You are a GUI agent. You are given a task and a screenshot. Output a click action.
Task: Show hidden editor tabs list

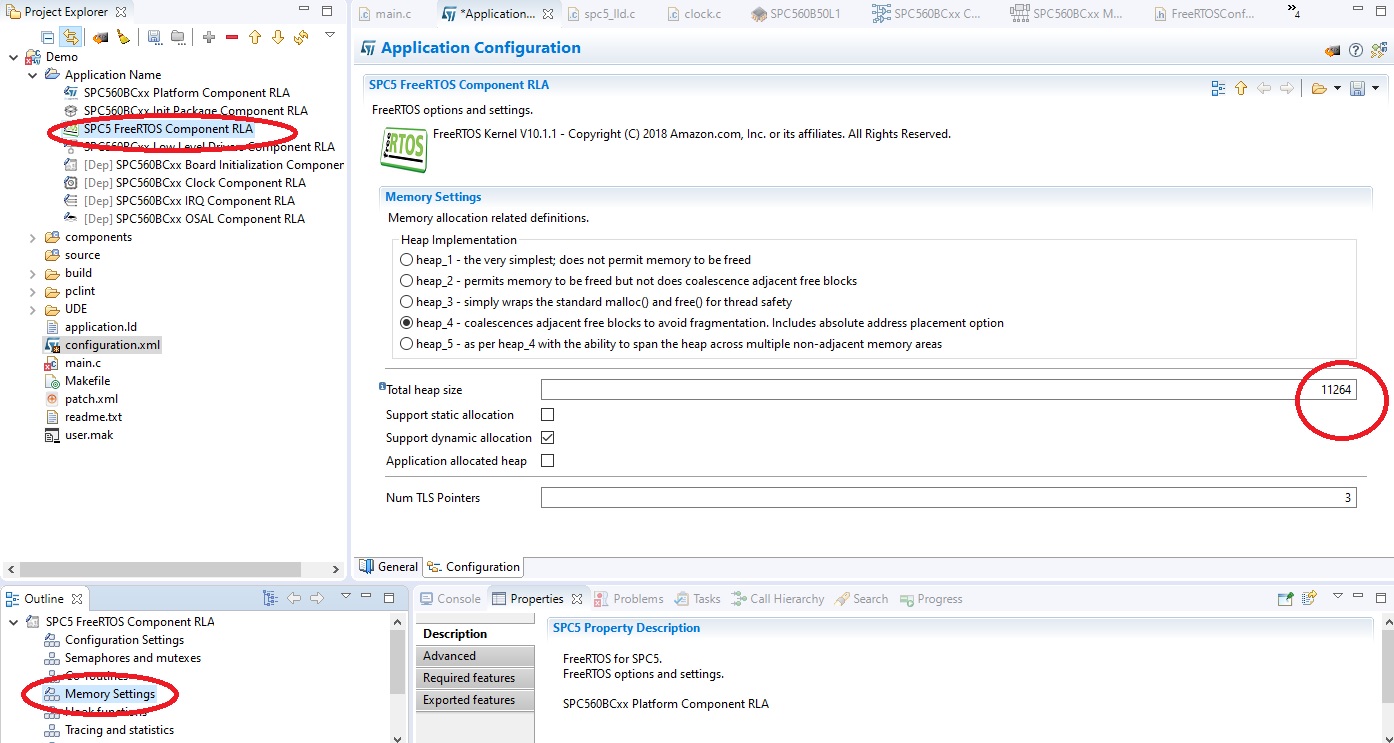pyautogui.click(x=1293, y=12)
